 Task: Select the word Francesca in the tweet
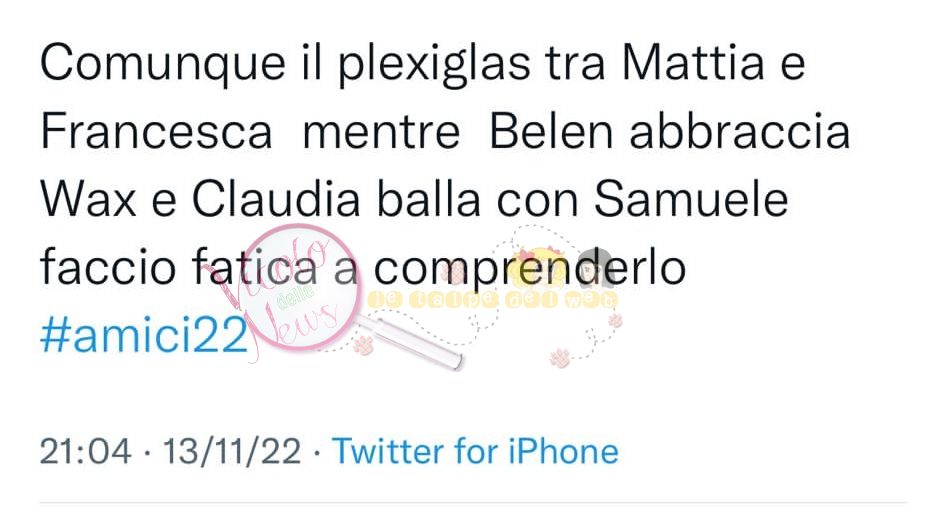[156, 131]
